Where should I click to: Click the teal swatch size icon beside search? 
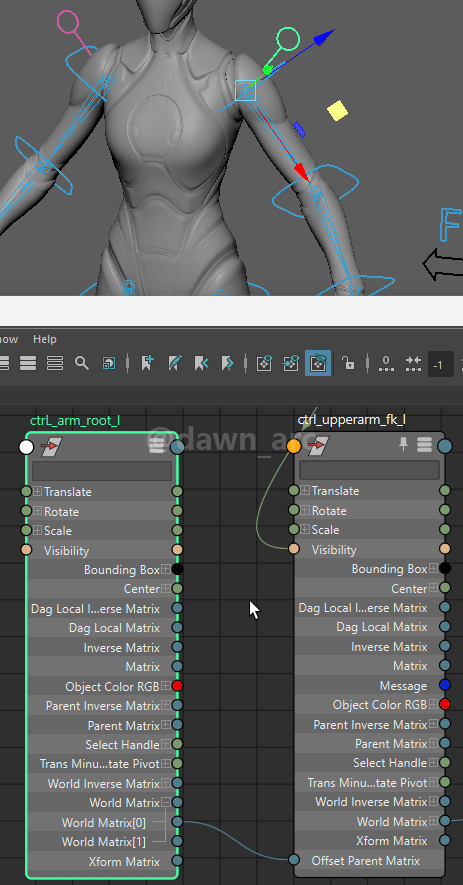click(x=109, y=363)
